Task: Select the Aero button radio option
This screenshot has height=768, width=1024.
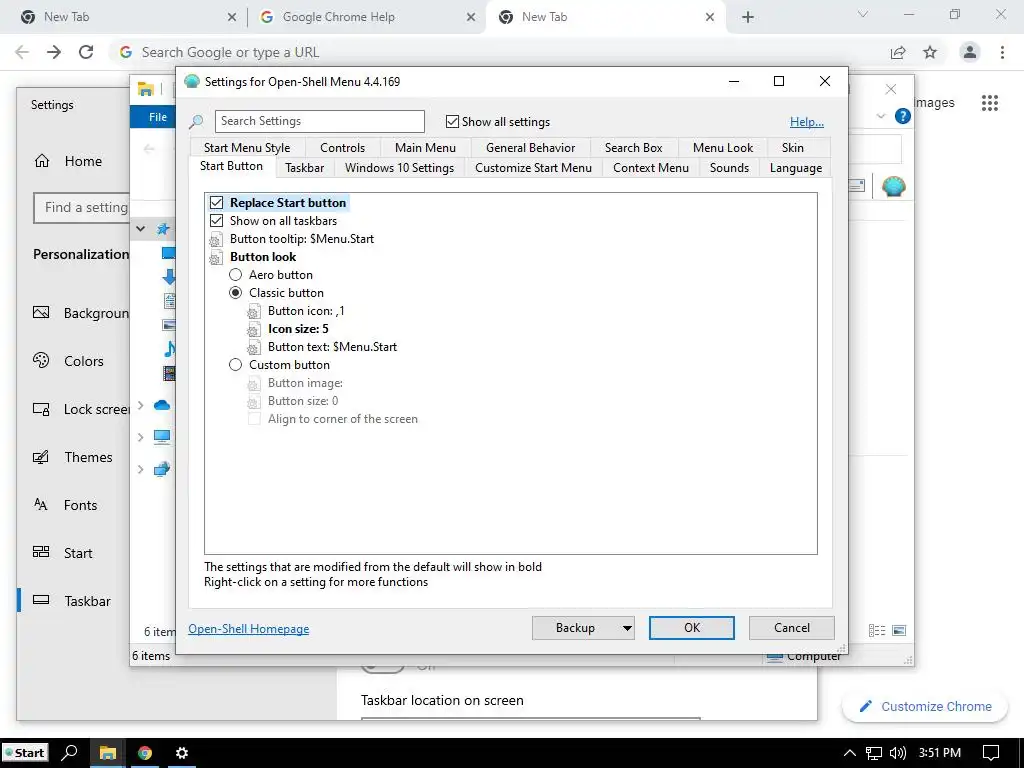Action: coord(235,275)
